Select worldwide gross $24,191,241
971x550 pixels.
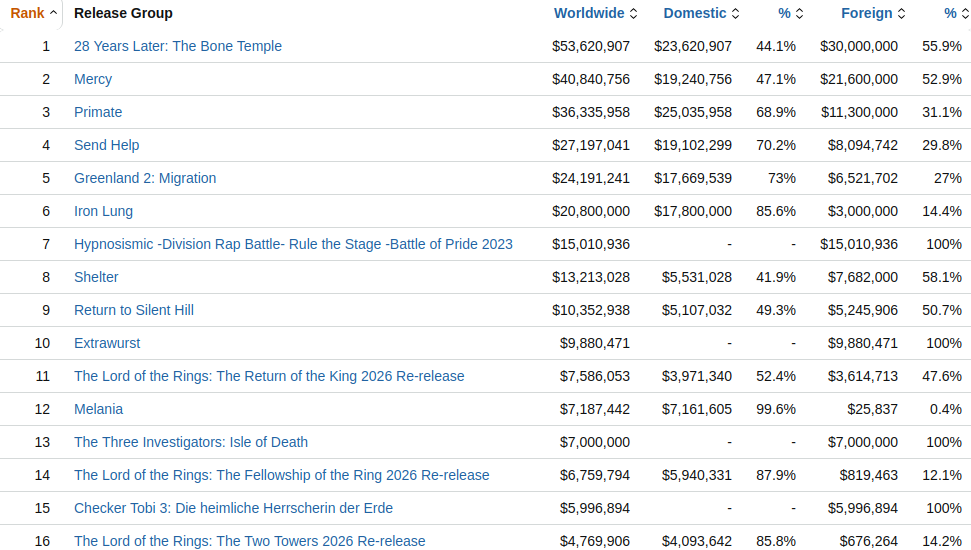[x=591, y=178]
